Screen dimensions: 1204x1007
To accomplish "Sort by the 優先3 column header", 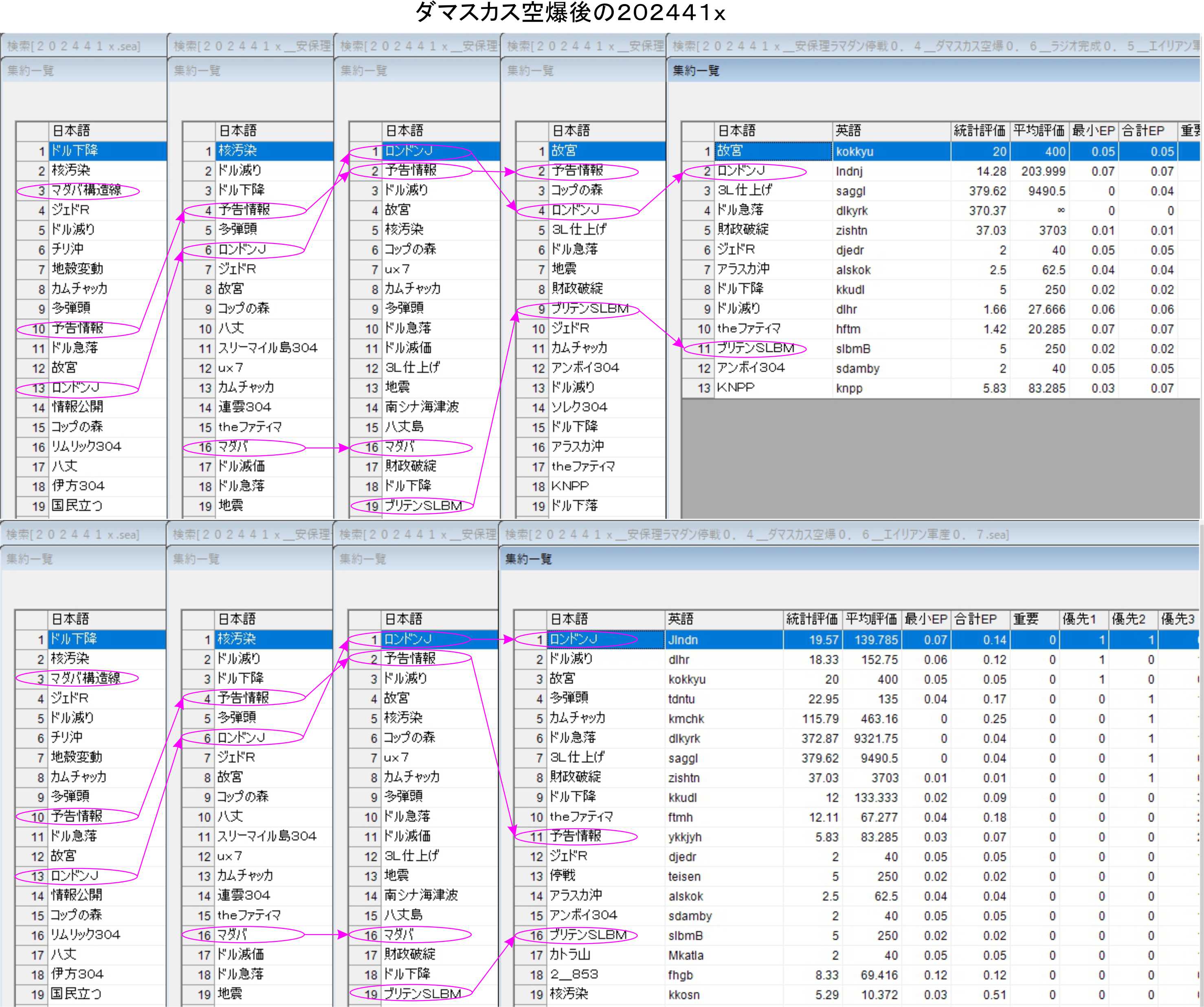I will (x=1178, y=620).
